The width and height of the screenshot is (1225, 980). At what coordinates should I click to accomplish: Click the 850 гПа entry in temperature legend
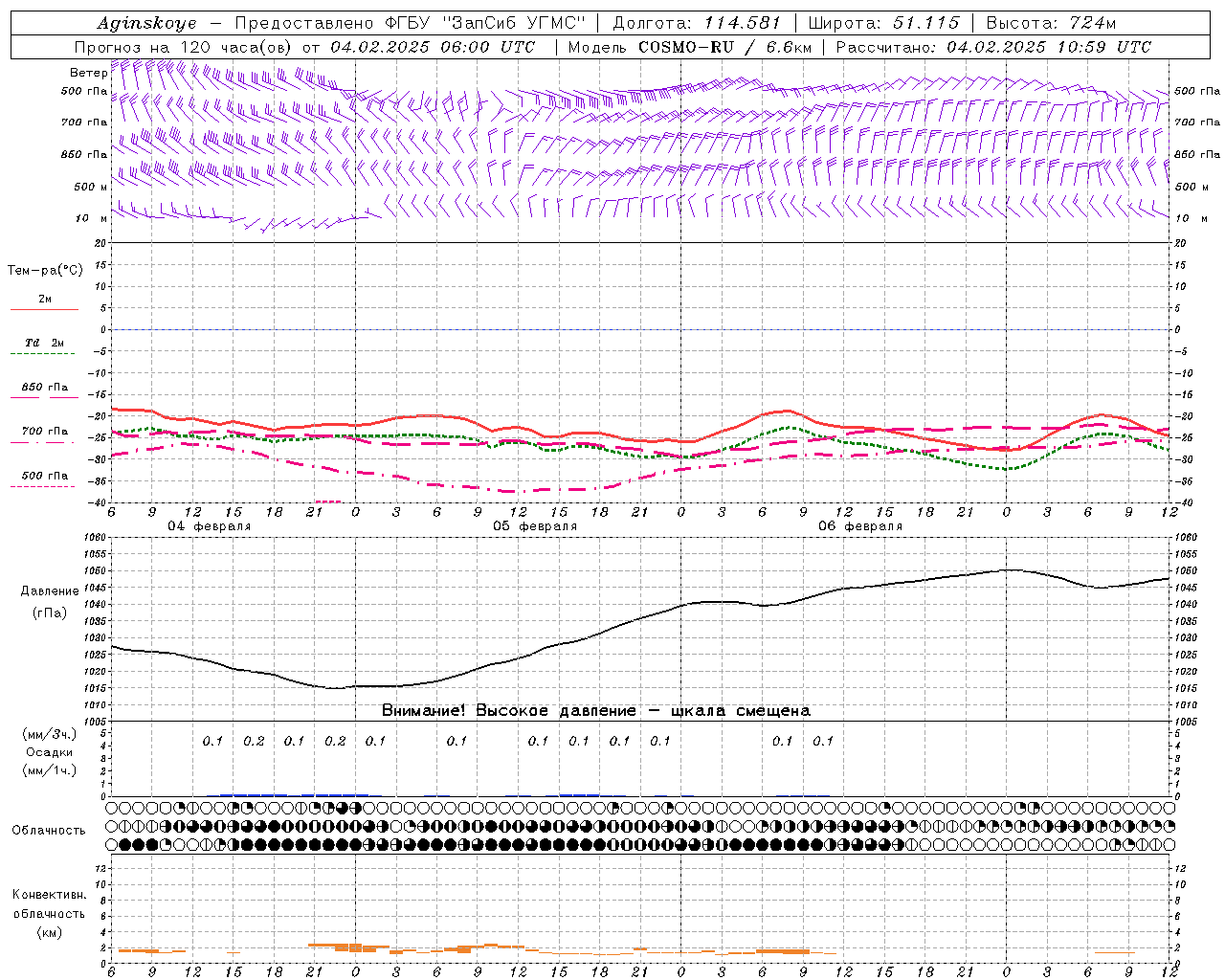tap(44, 388)
